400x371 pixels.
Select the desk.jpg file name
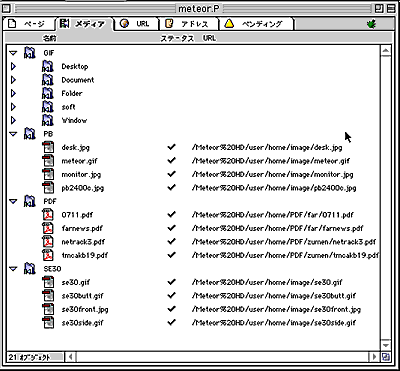coord(75,147)
